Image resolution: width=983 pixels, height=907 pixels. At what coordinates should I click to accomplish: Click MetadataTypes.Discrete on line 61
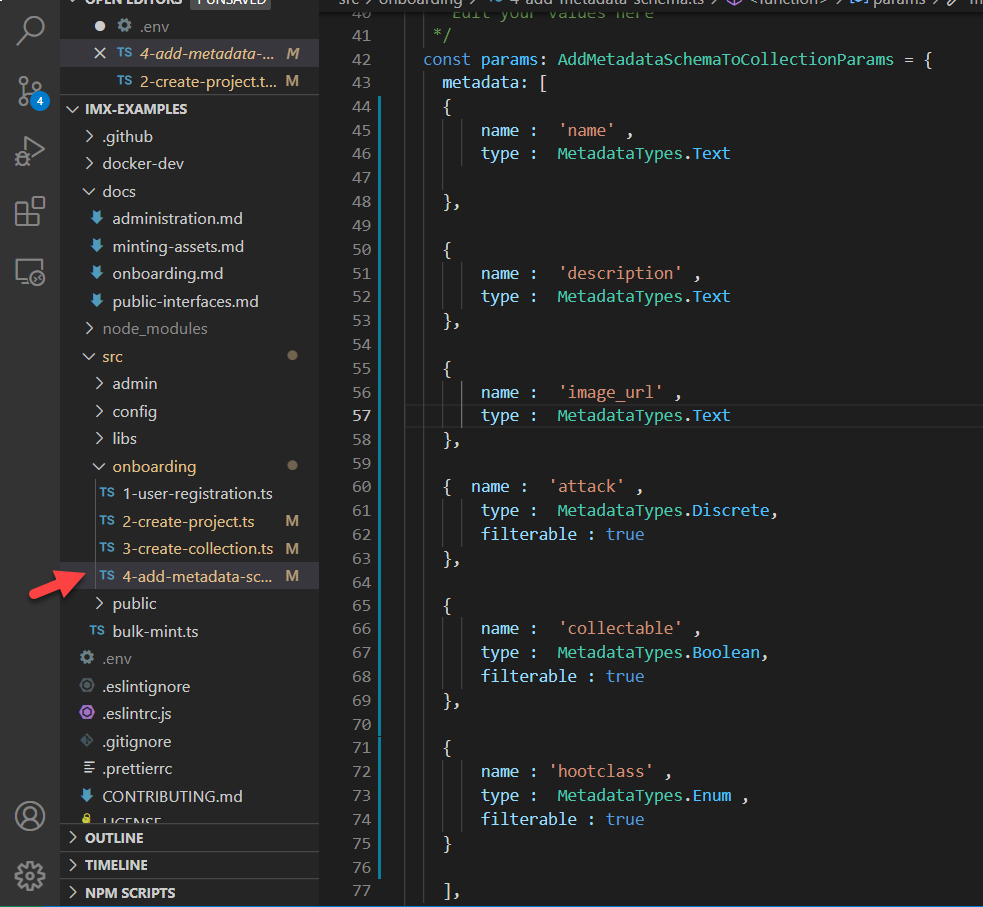(x=663, y=510)
